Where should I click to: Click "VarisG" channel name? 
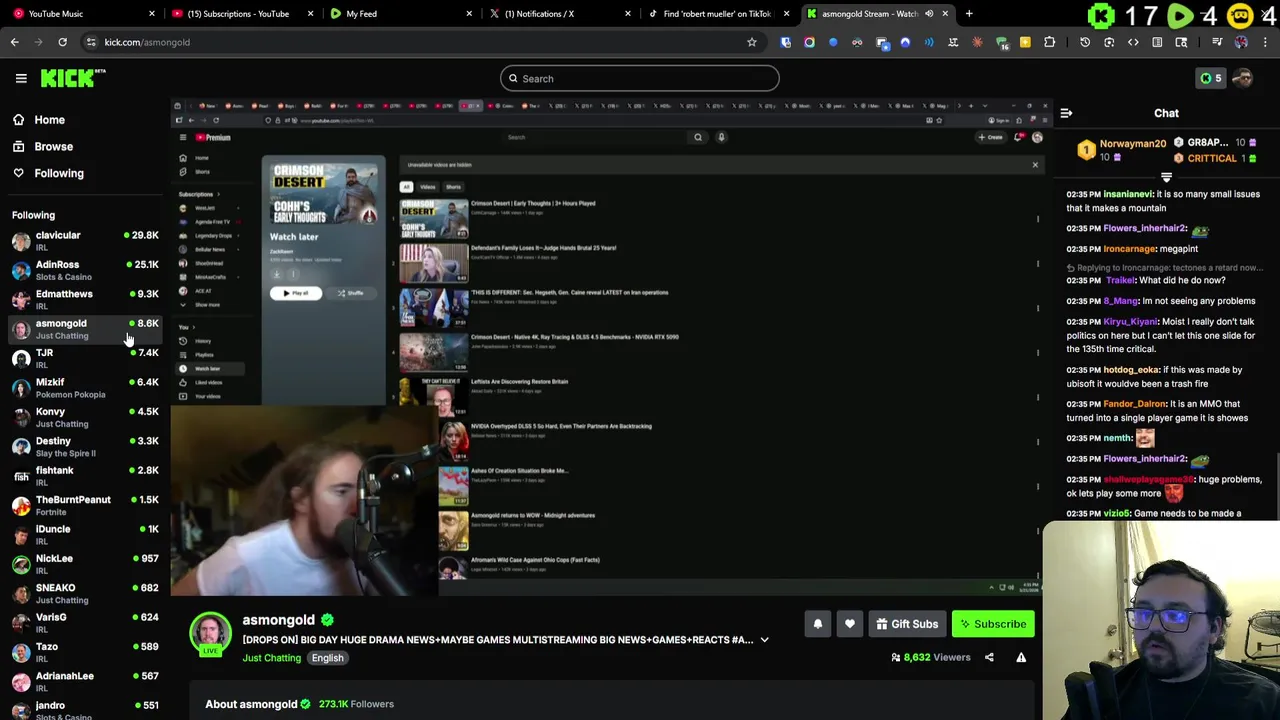click(x=51, y=617)
